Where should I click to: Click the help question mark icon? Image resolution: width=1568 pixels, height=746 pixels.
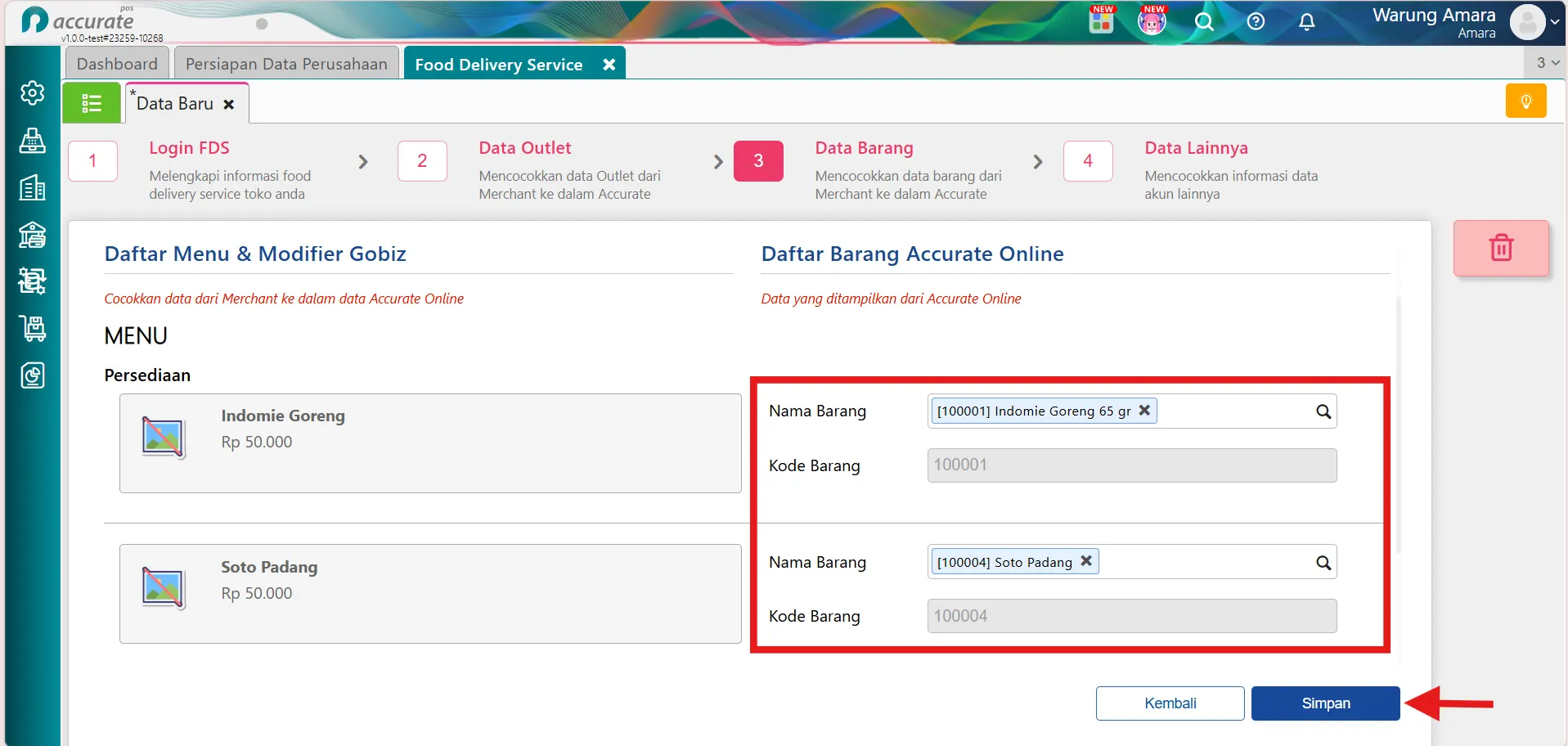click(1256, 22)
